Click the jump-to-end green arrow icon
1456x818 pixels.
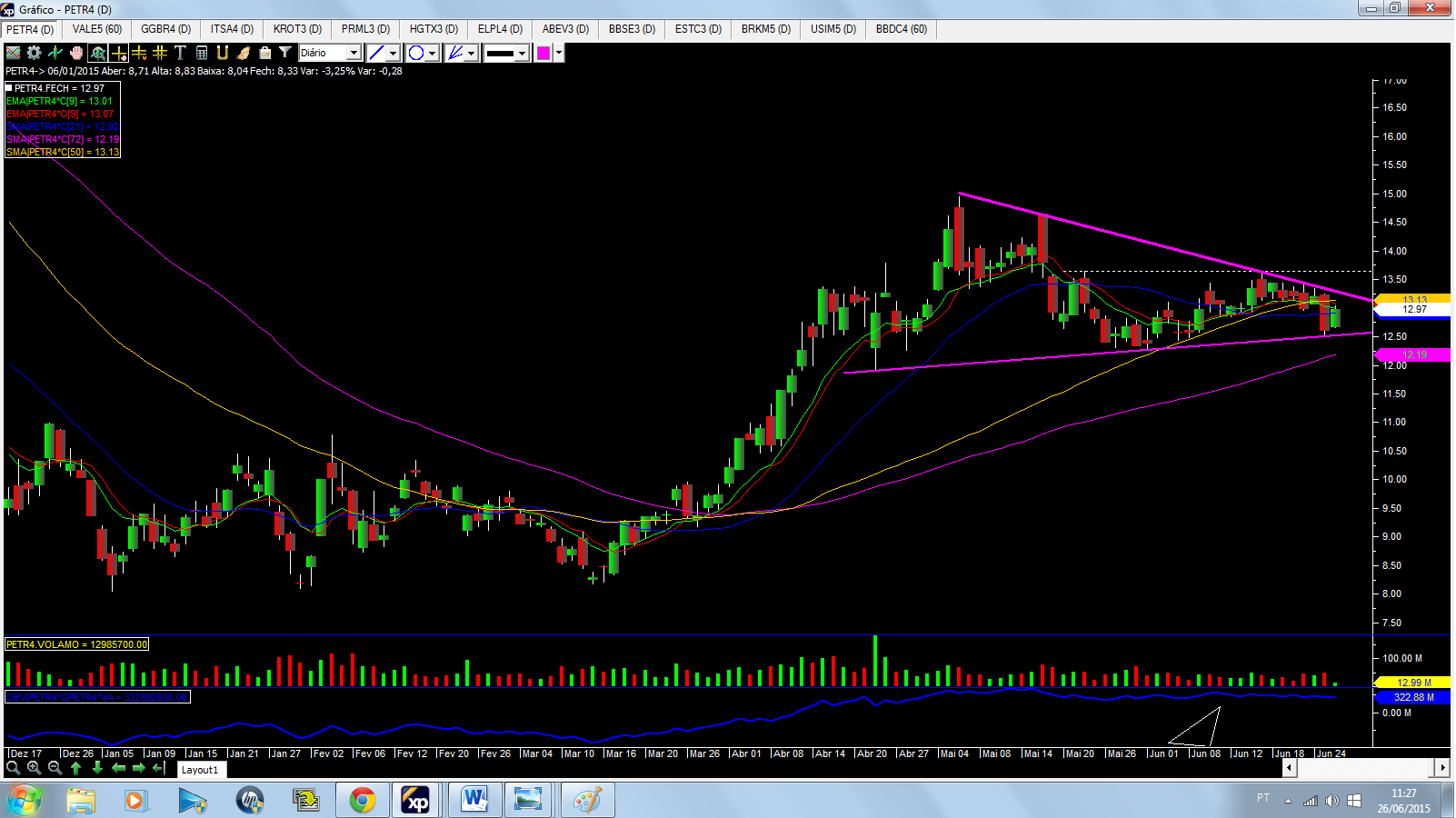[x=159, y=768]
